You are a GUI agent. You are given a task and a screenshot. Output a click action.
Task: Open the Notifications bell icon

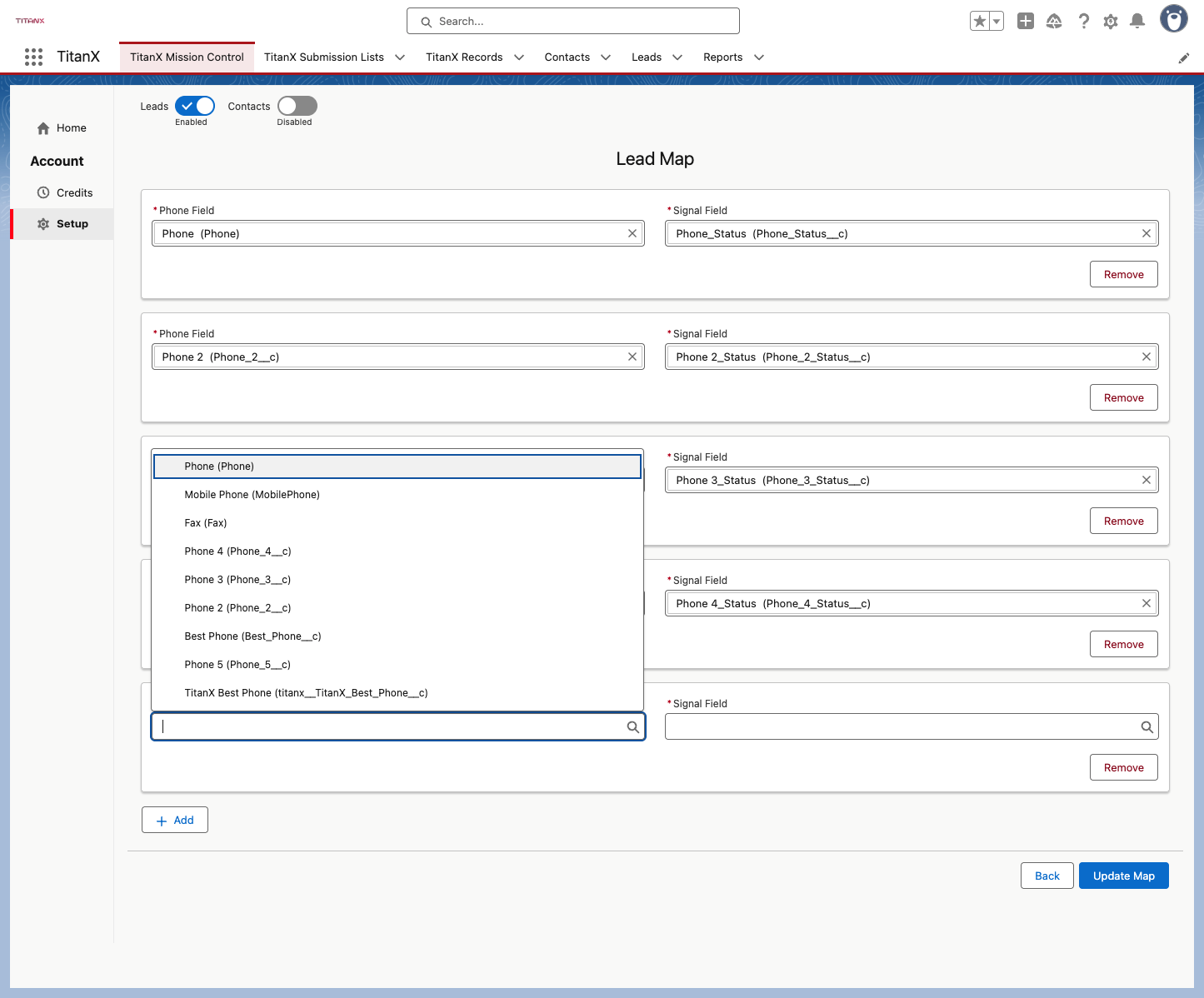[1137, 21]
